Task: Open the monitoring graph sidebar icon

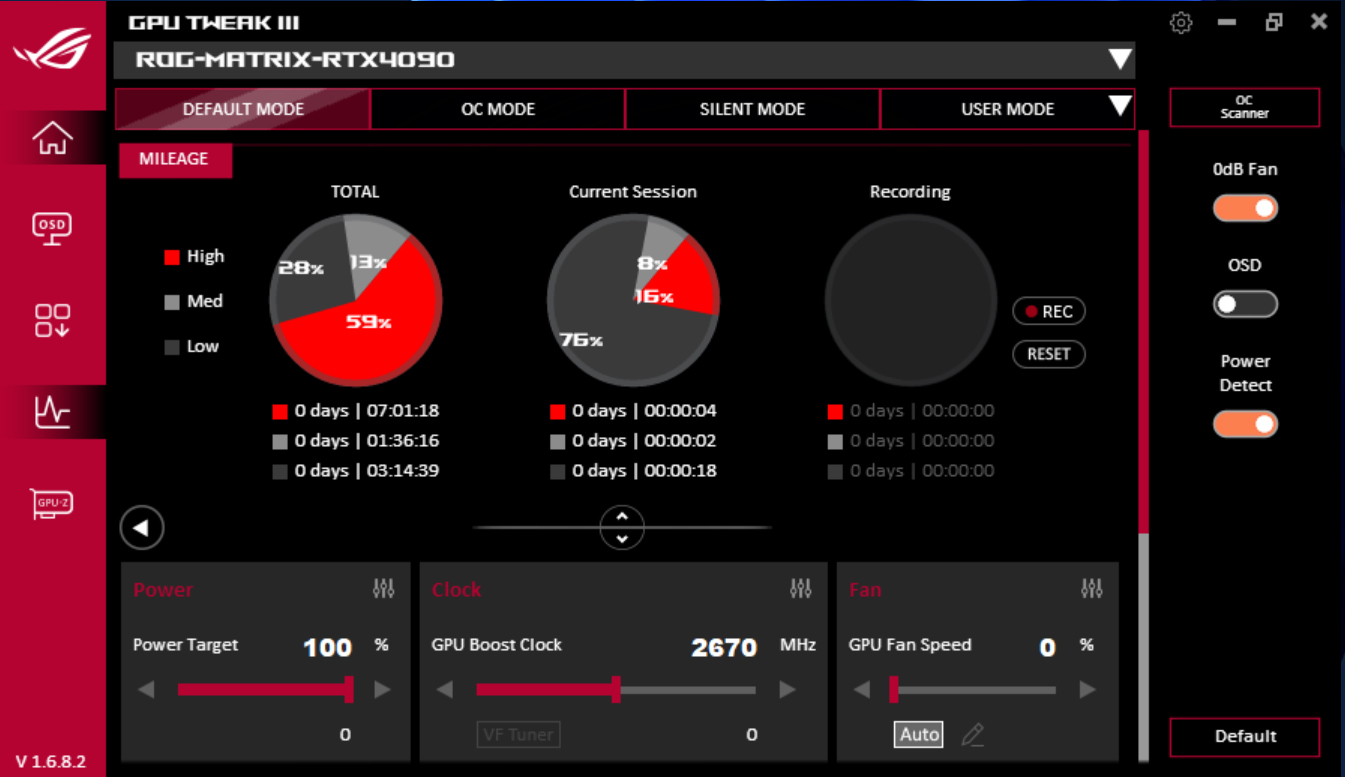Action: coord(53,411)
